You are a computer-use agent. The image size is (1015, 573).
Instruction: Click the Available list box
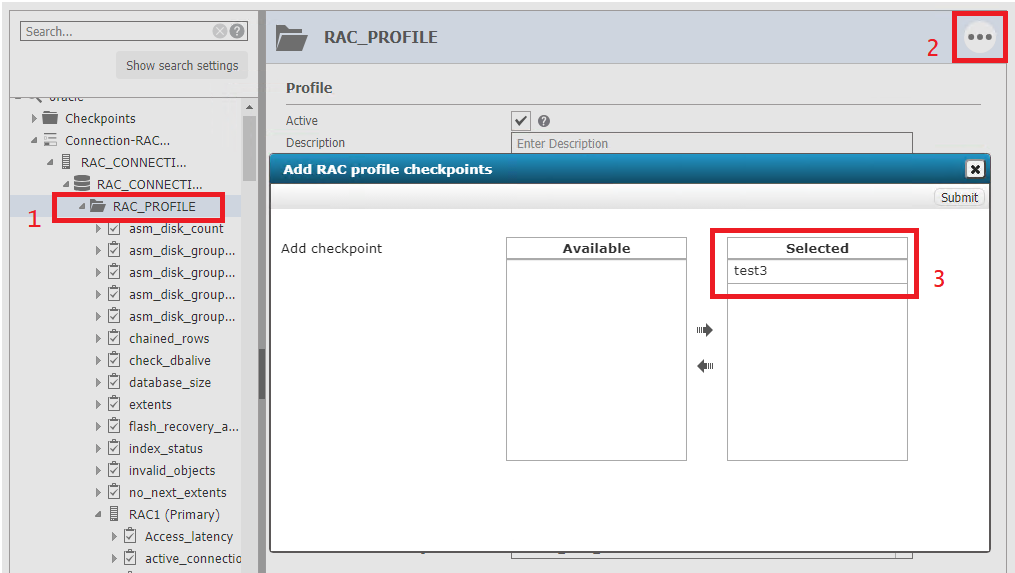click(596, 359)
